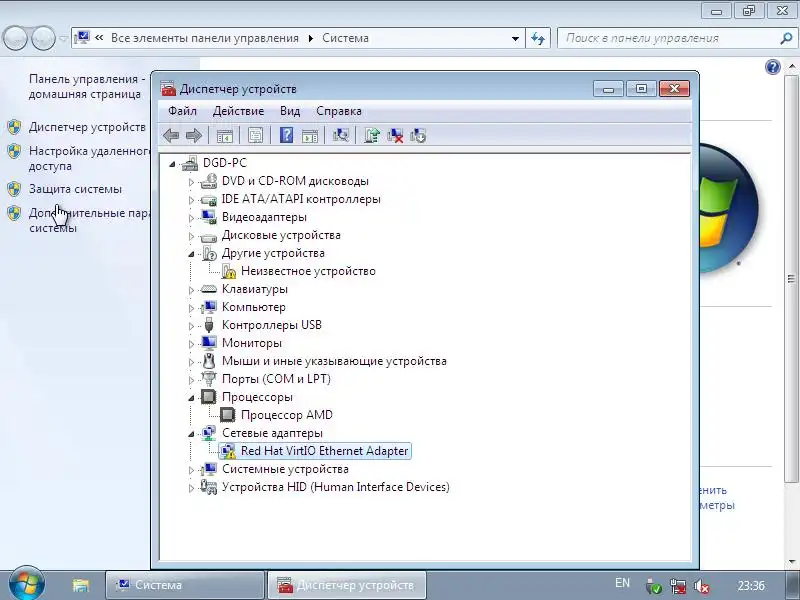Select the Мониторы tree row
800x600 pixels.
(252, 343)
